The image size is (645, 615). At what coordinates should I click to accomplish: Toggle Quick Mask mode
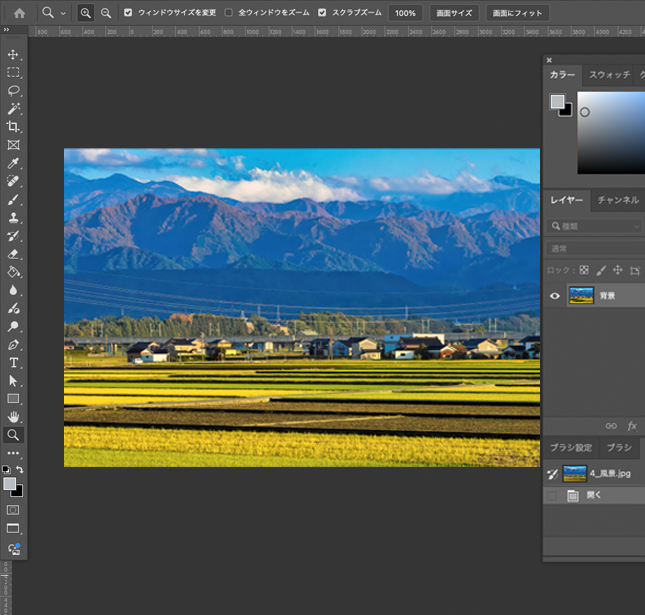13,510
